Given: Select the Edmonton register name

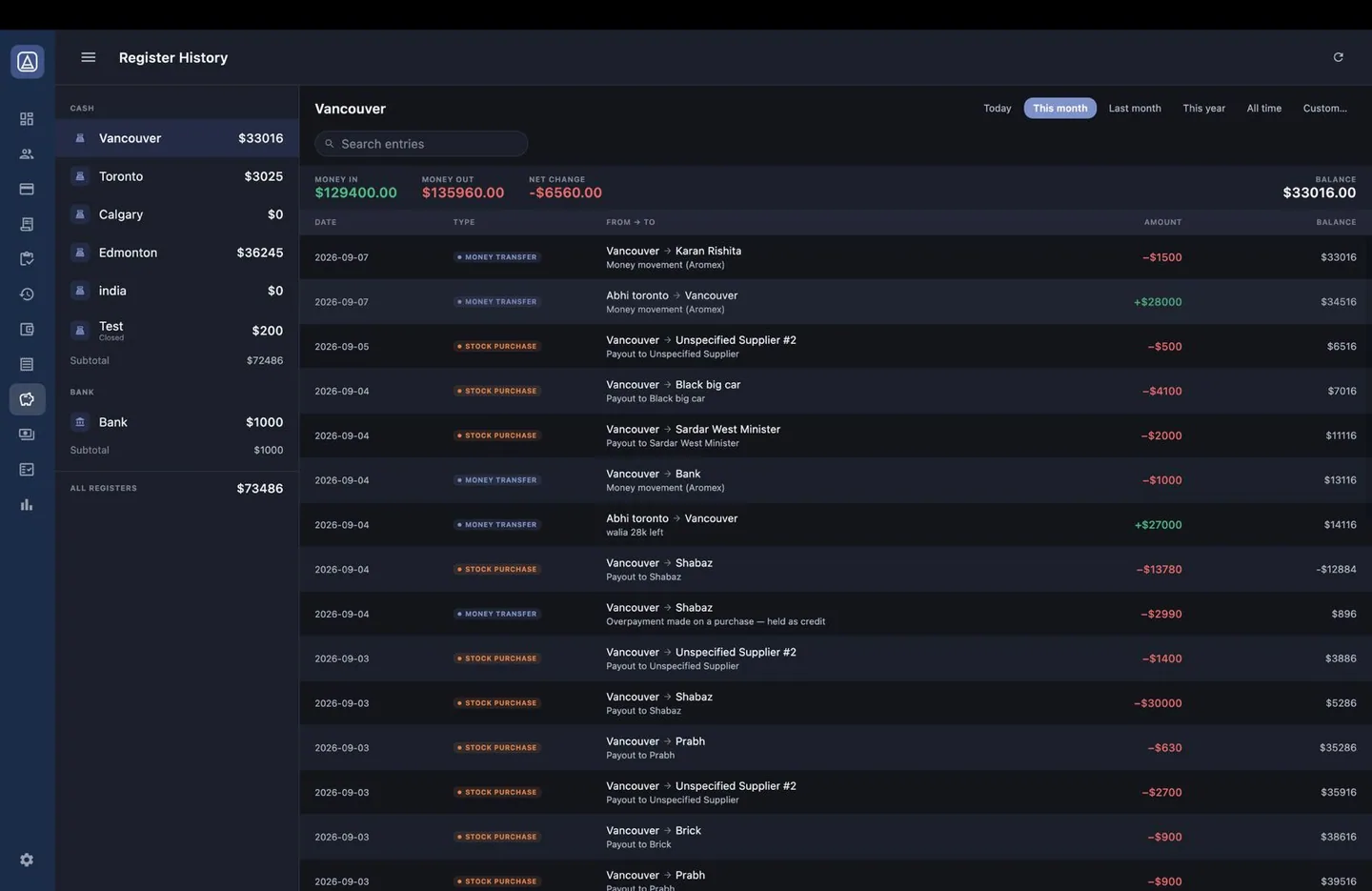Looking at the screenshot, I should point(128,253).
